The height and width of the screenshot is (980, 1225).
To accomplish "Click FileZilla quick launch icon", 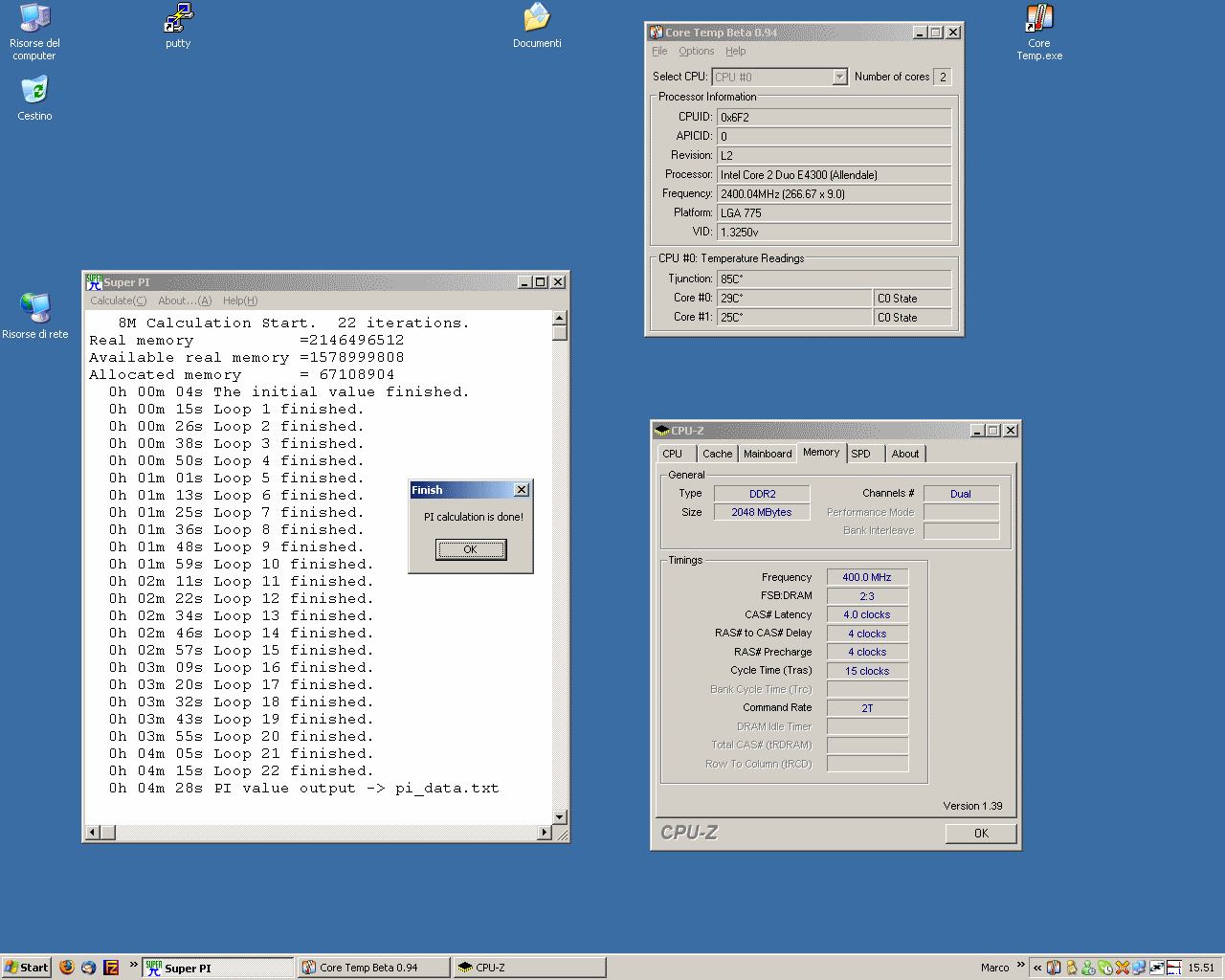I will point(111,968).
